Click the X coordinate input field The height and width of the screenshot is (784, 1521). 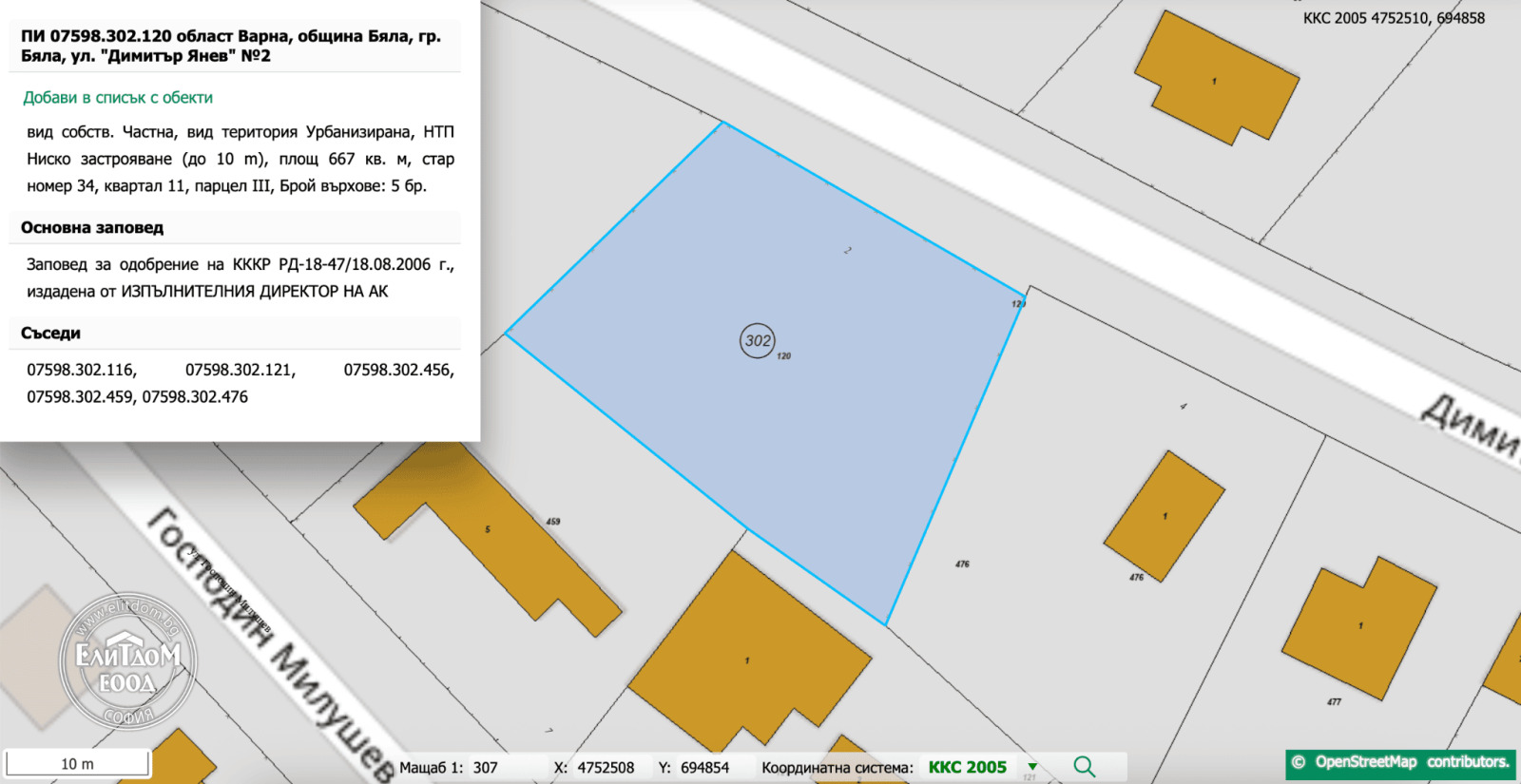(x=606, y=768)
